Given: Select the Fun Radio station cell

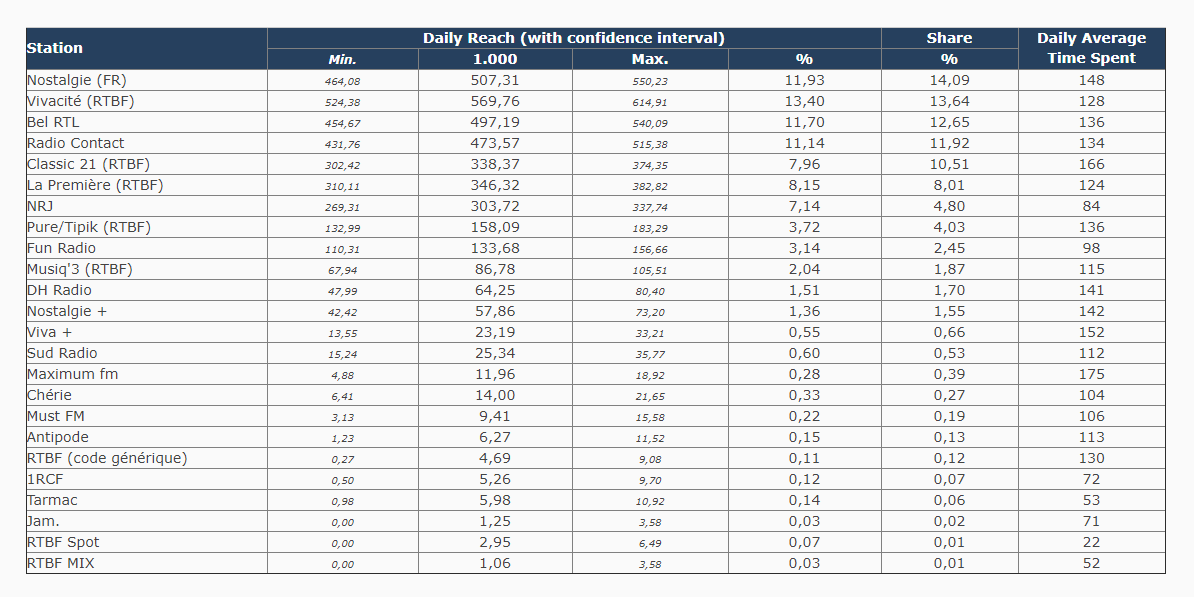Looking at the screenshot, I should (x=62, y=248).
